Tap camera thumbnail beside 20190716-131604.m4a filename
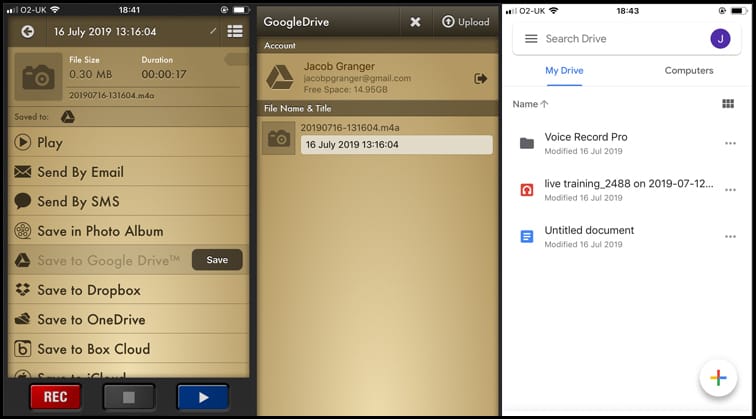The height and width of the screenshot is (419, 756). pos(279,138)
